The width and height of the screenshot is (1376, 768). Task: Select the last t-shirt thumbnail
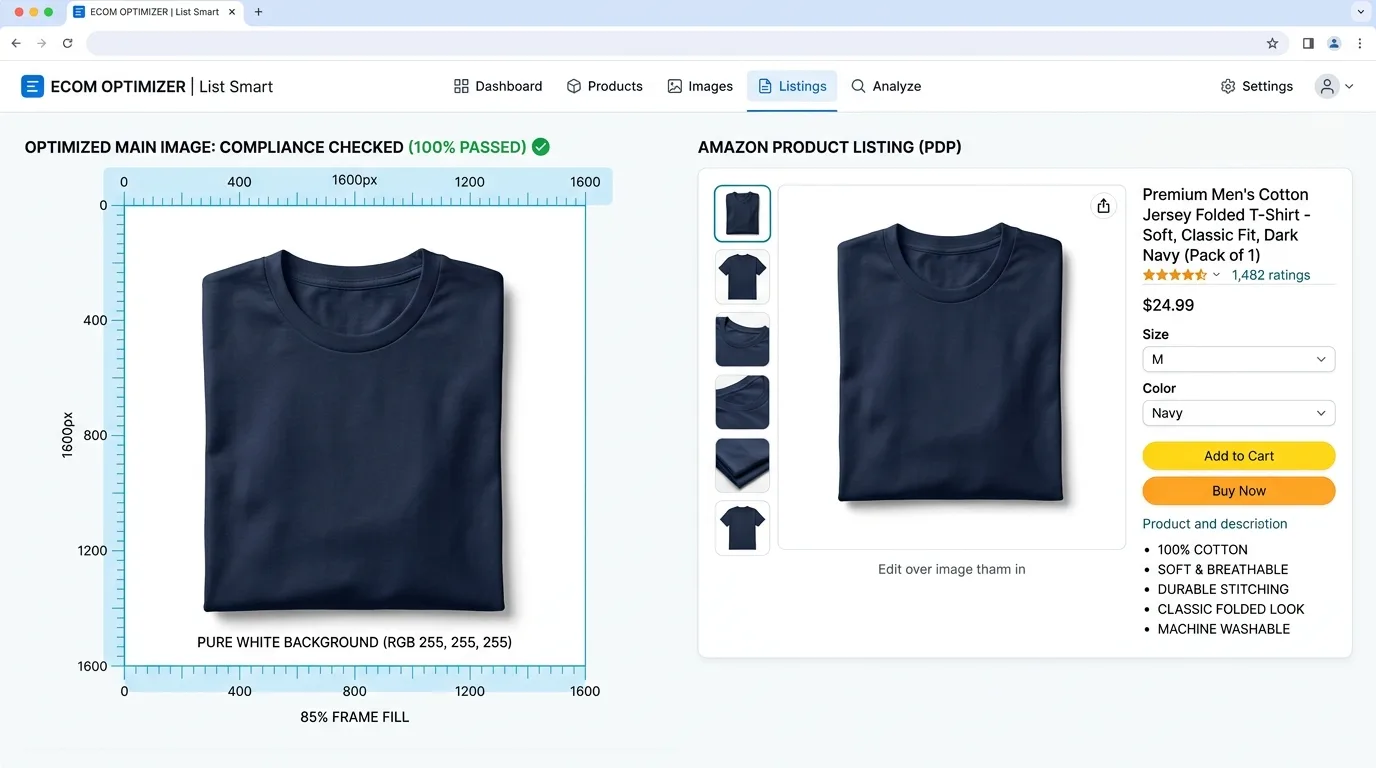click(742, 528)
